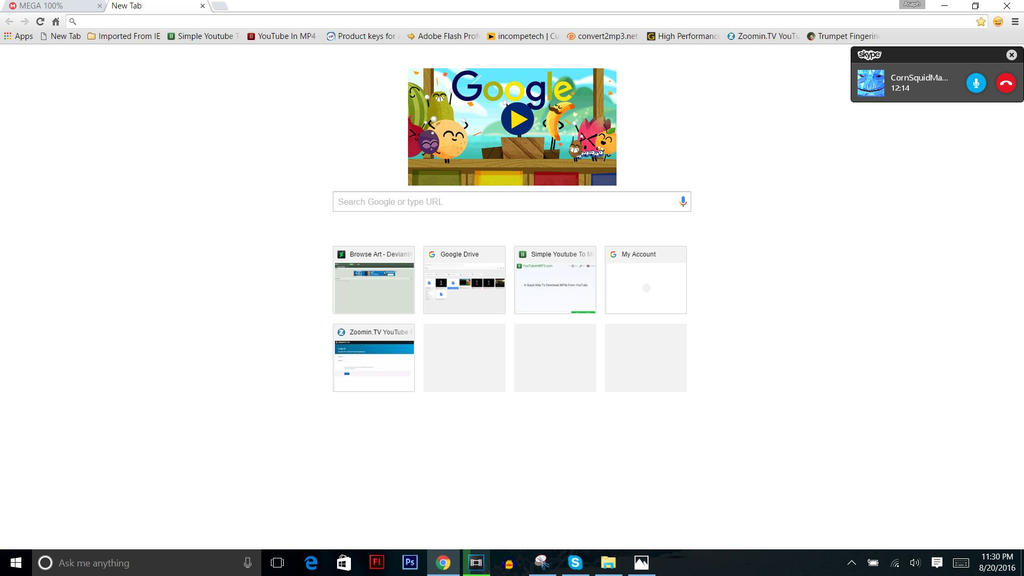Launch Adobe Flash from the taskbar
Screen dimensions: 1024x576
377,562
